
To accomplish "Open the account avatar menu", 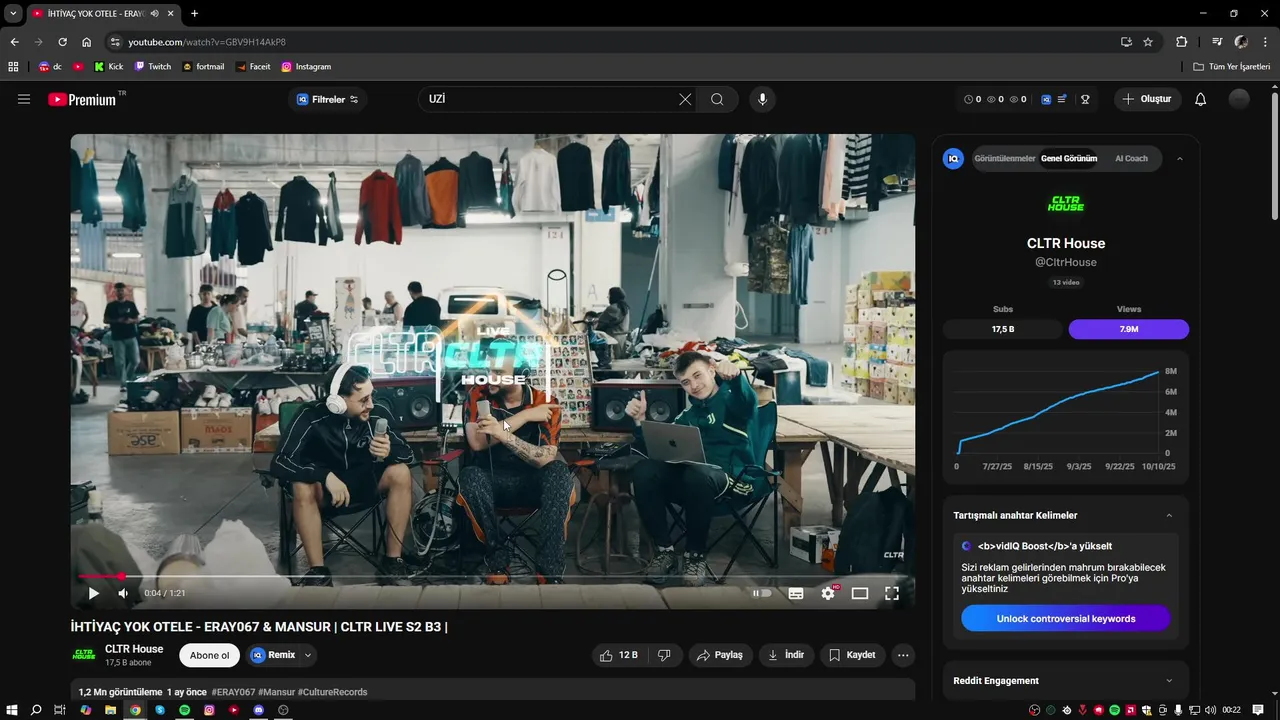I will click(x=1239, y=99).
